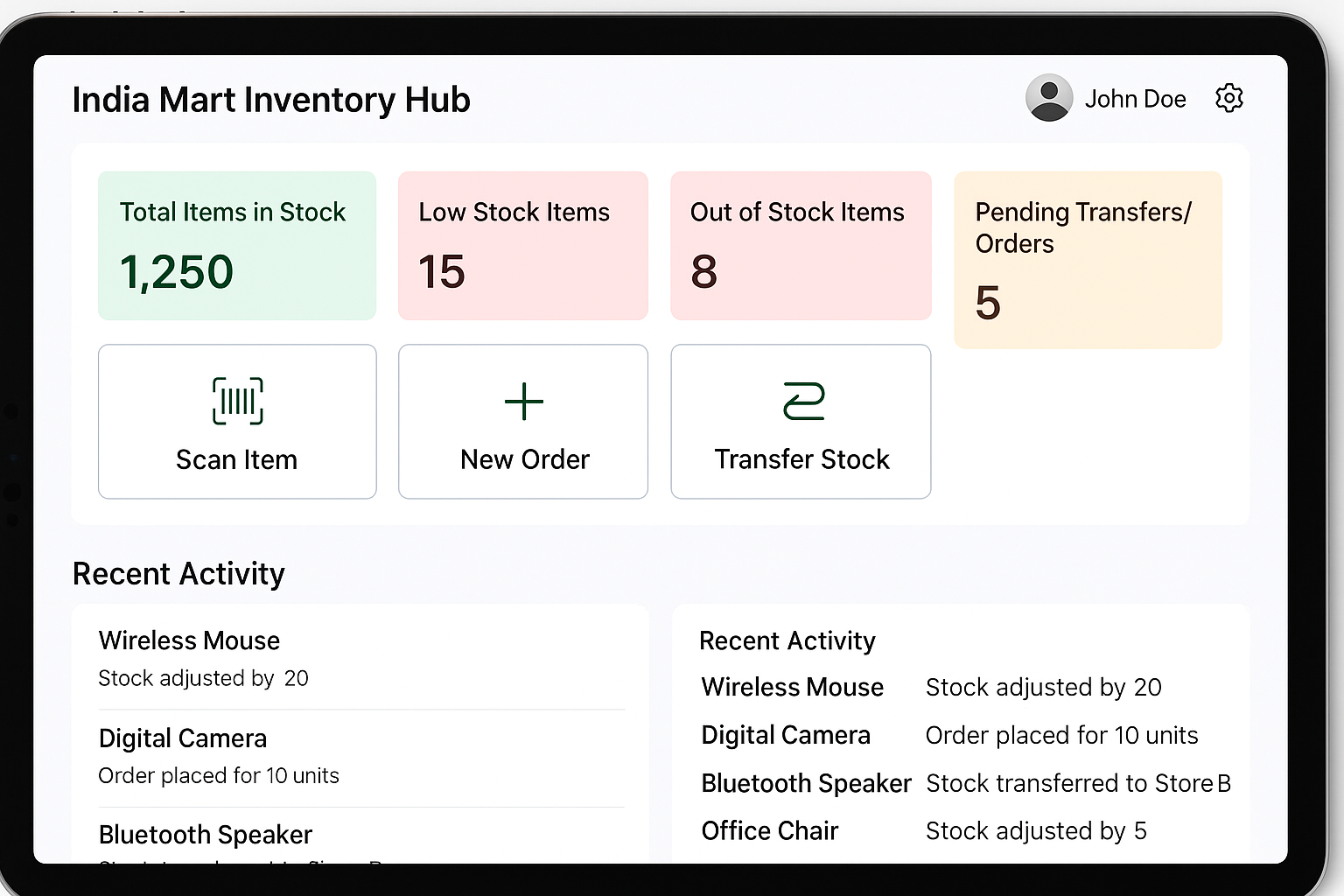
Task: Click the Recent Activity section heading
Action: tap(178, 573)
